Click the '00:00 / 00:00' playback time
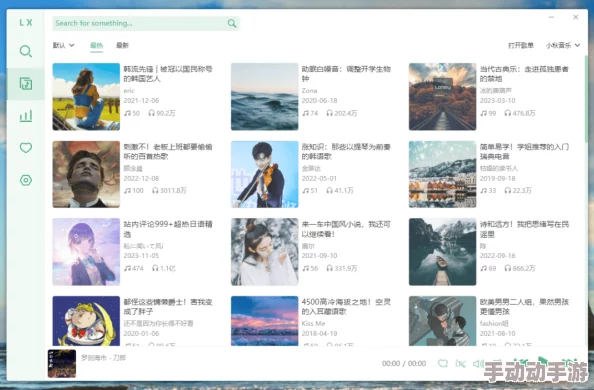Viewport: 594px width, 390px height. click(x=404, y=363)
